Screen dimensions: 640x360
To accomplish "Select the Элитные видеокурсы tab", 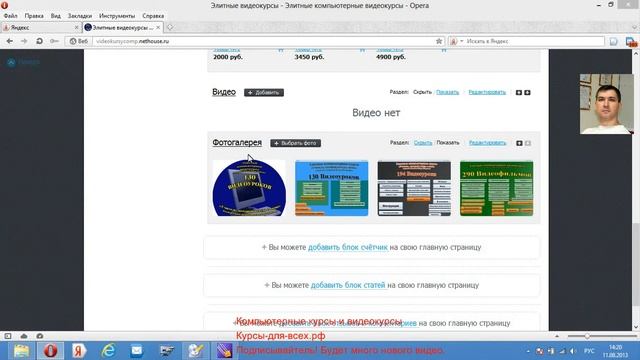I will 122,27.
